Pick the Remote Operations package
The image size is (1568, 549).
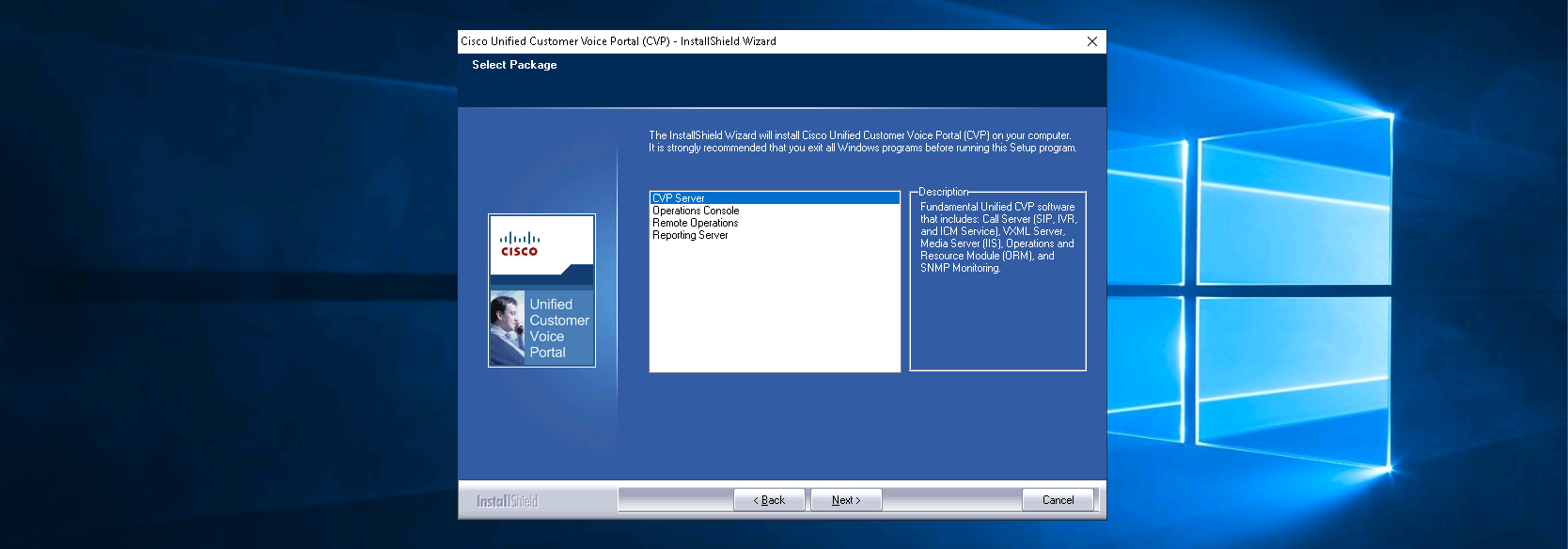(695, 223)
